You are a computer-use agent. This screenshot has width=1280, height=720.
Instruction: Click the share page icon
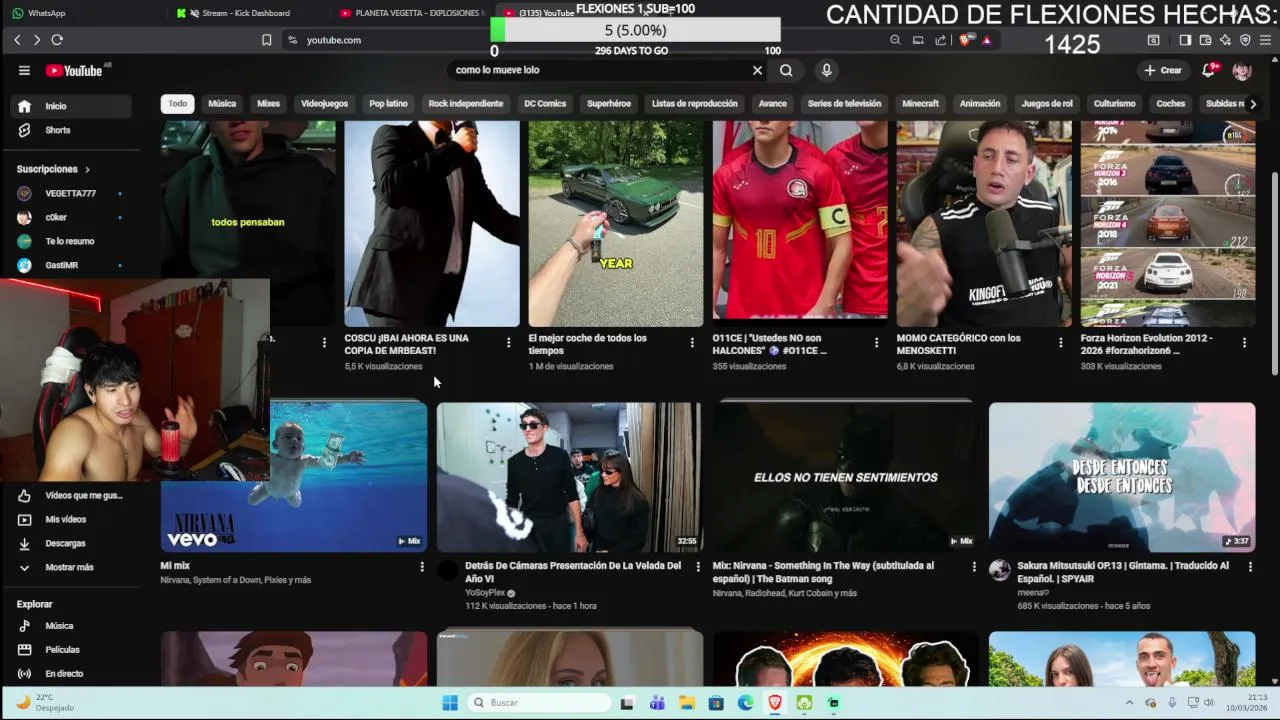coord(941,40)
